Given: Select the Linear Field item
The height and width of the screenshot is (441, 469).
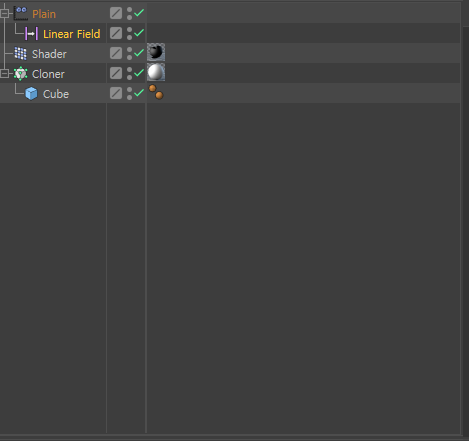Looking at the screenshot, I should (72, 34).
